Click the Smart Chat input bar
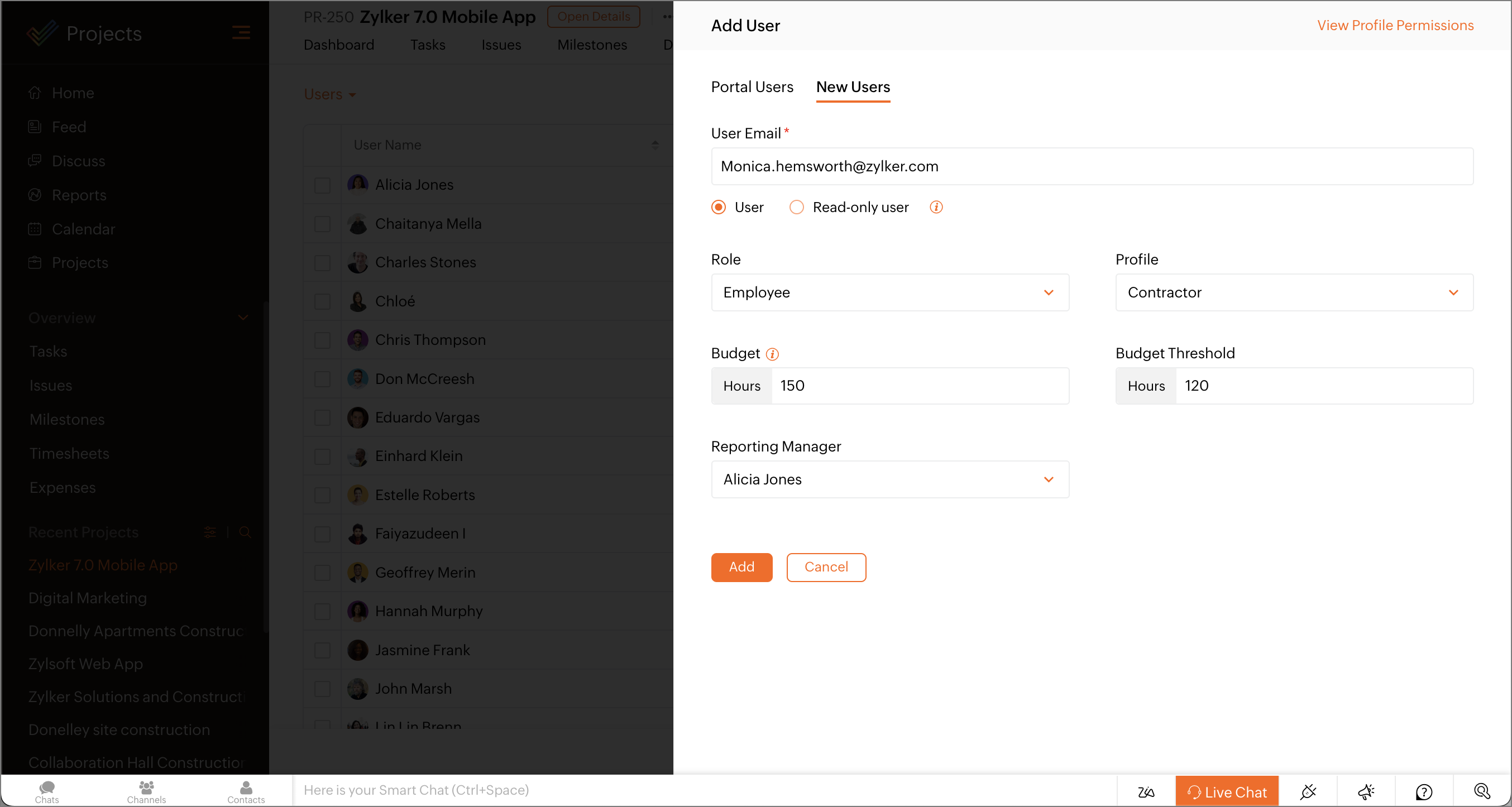The image size is (1512, 807). 704,790
